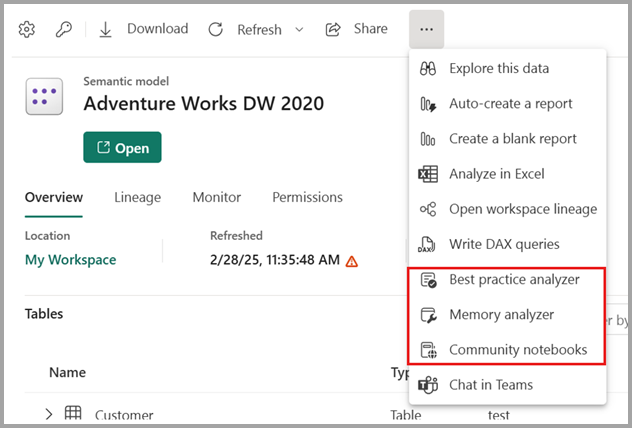Click the refresh warning triangle icon
Viewport: 632px width, 428px height.
click(351, 262)
